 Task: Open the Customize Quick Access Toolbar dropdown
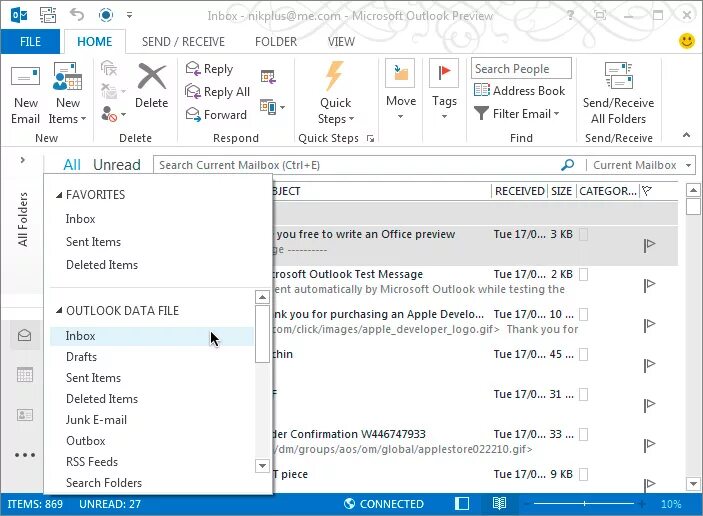point(129,15)
